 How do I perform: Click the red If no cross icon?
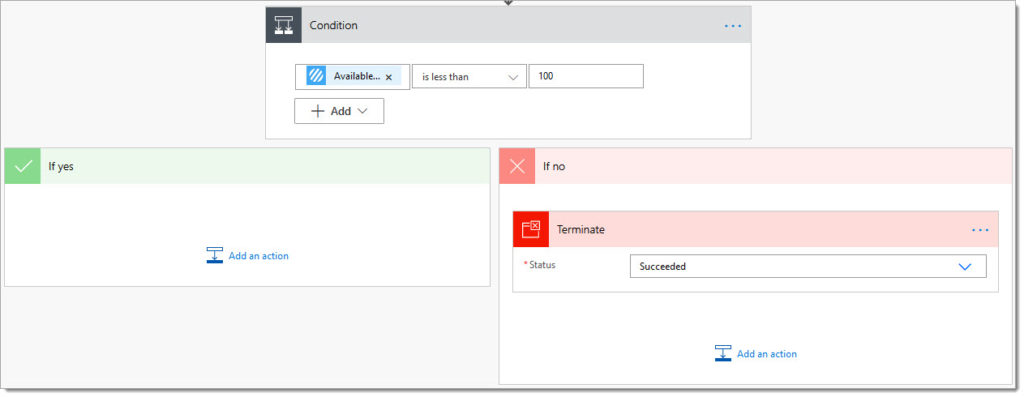[517, 166]
